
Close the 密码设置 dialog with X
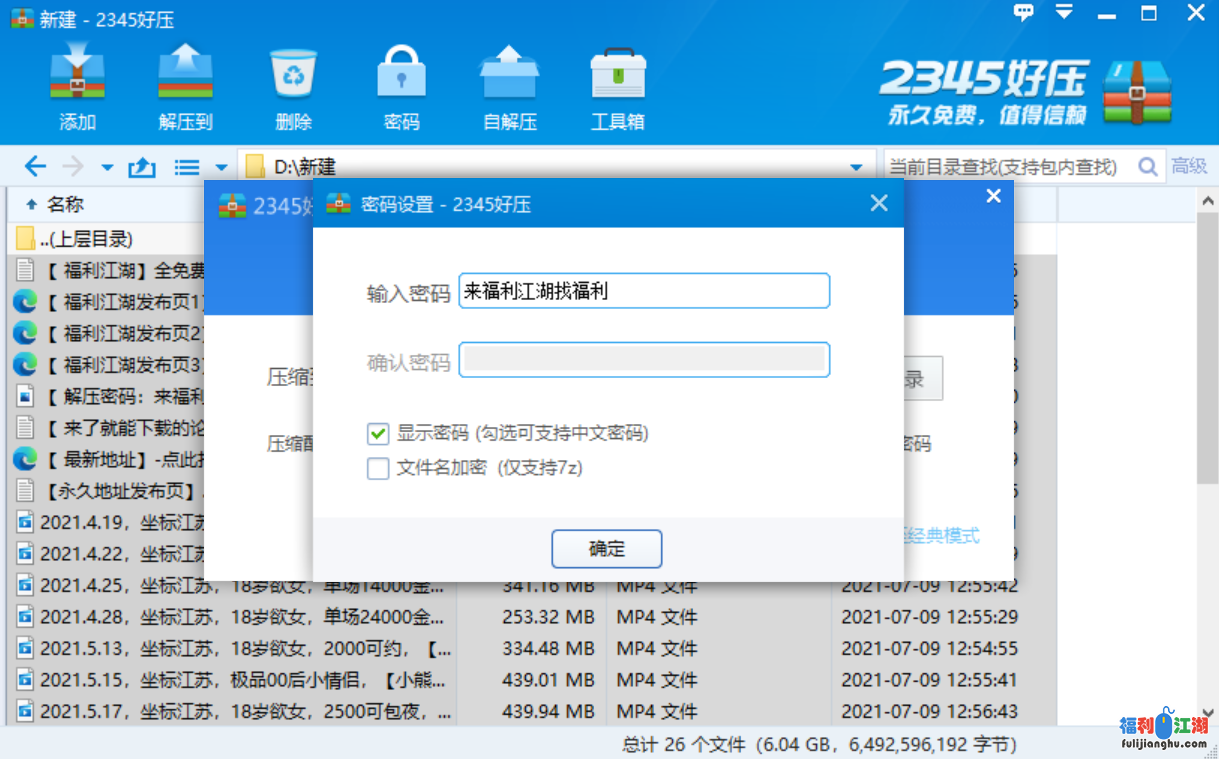pos(879,204)
